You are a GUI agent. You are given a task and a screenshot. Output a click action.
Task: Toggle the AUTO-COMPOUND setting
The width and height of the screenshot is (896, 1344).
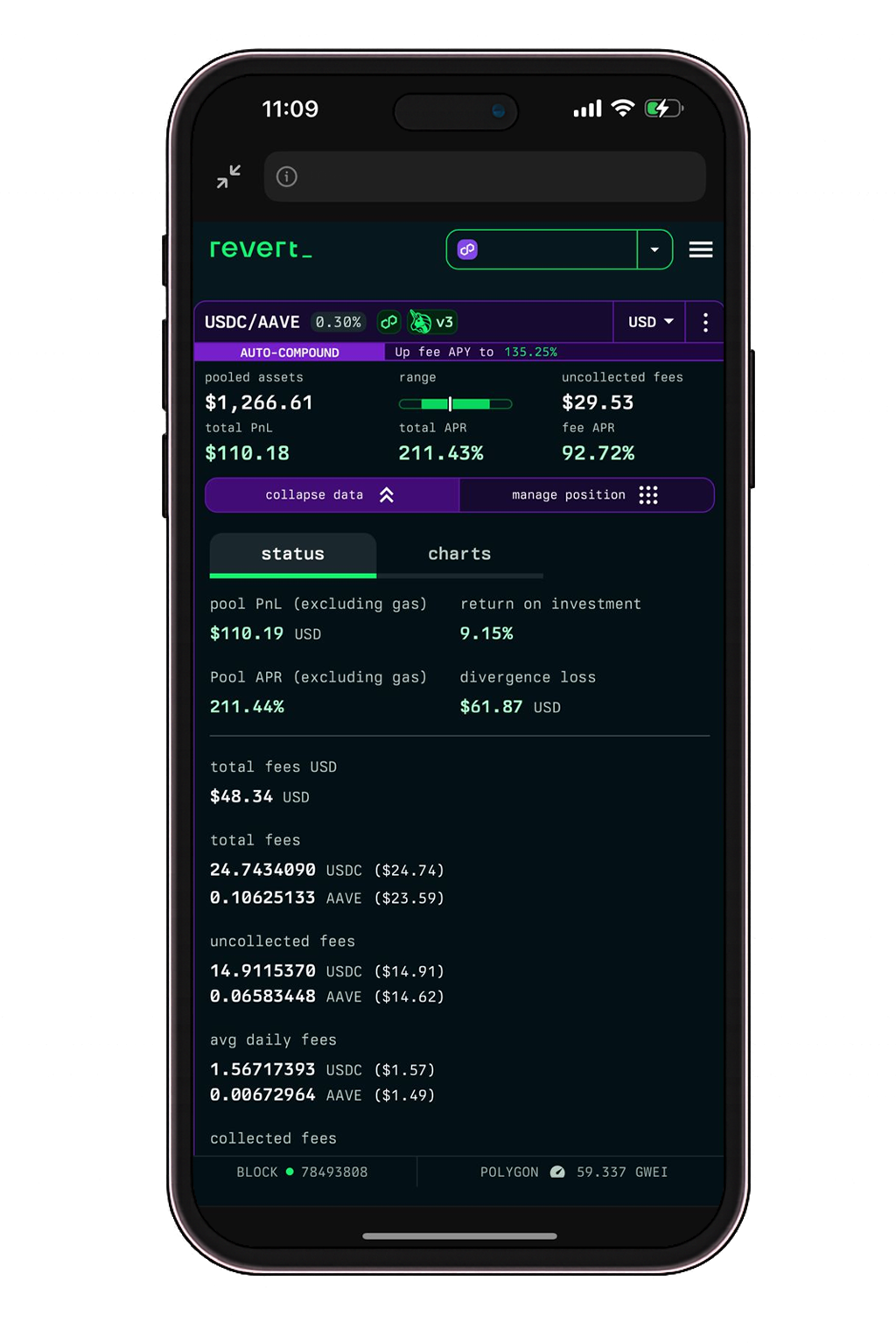point(290,352)
